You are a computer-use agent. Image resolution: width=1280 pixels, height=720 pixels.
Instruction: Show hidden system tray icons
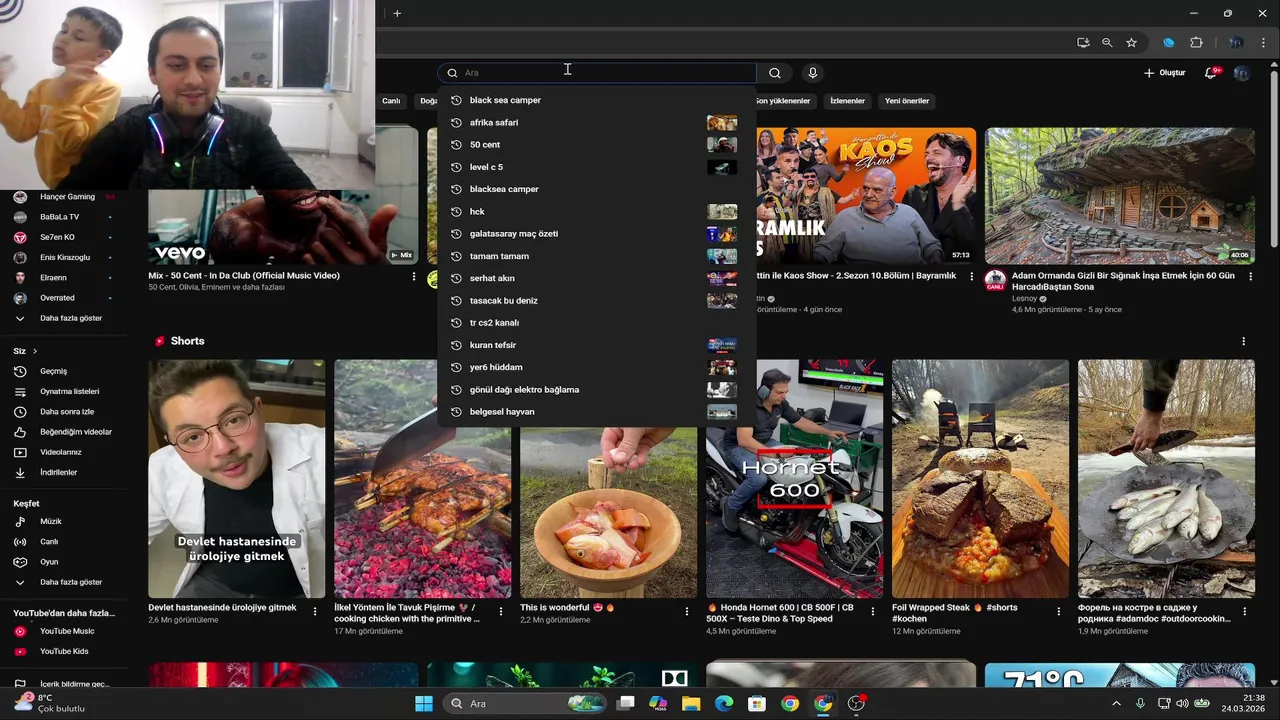[x=1117, y=704]
